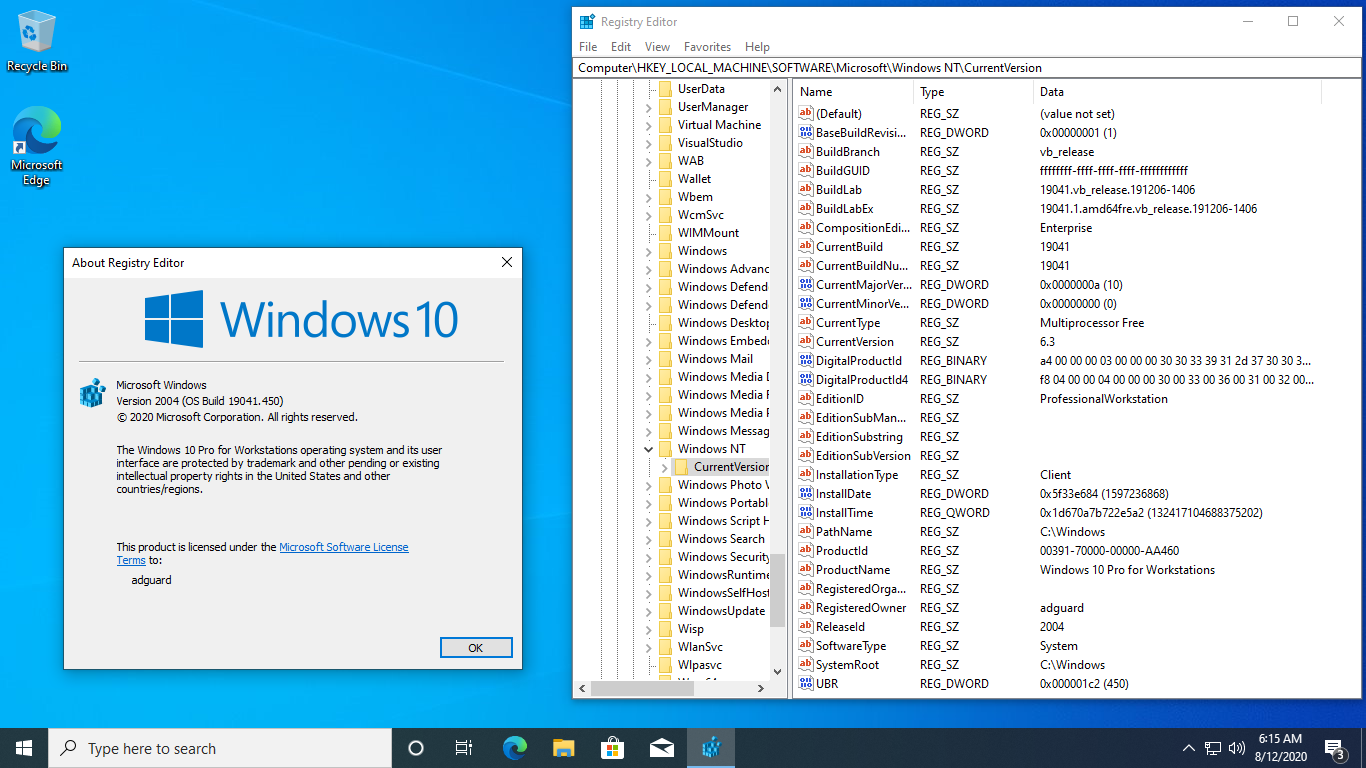This screenshot has height=768, width=1366.
Task: Sort by the Type column header
Action: [974, 92]
